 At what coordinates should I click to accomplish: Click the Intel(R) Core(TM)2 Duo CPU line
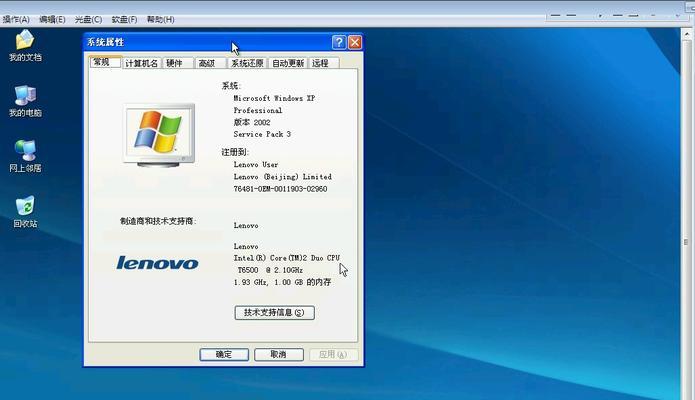click(x=287, y=258)
